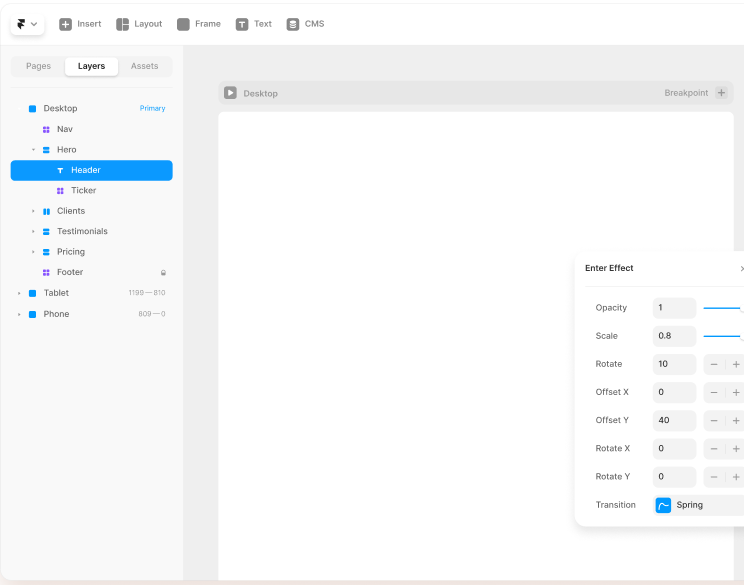
Task: Click the Offset X value field
Action: [x=674, y=392]
